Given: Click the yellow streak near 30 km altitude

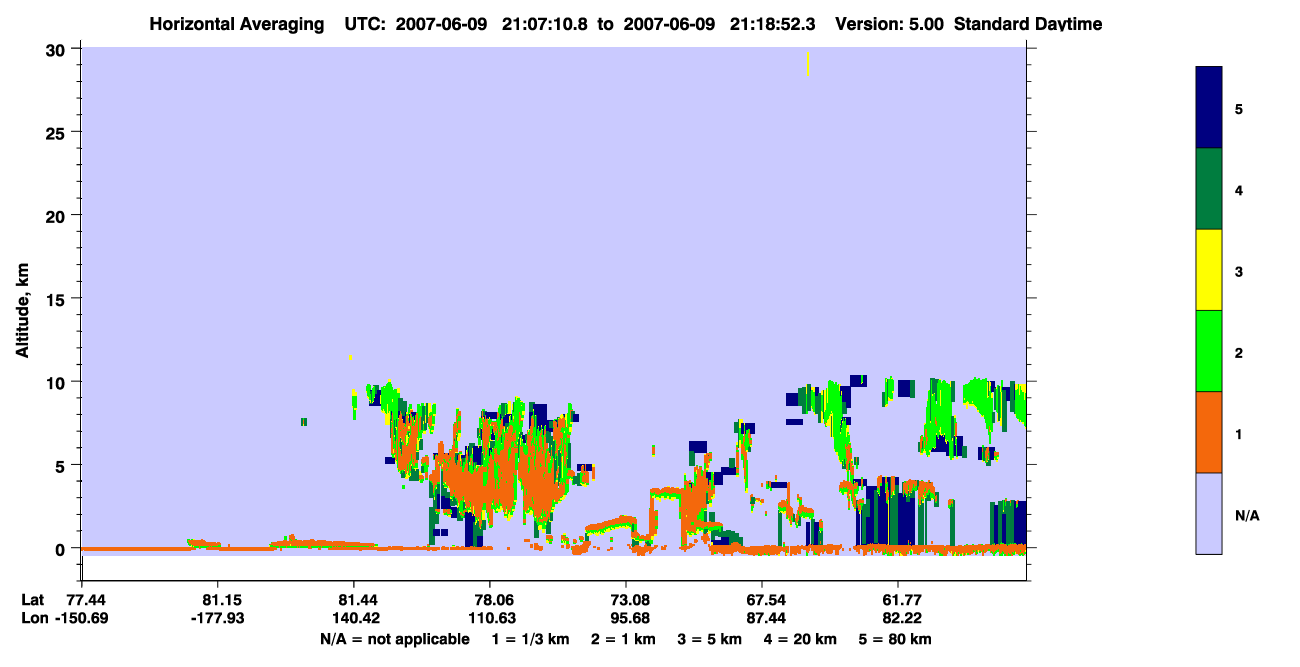Looking at the screenshot, I should (x=808, y=63).
